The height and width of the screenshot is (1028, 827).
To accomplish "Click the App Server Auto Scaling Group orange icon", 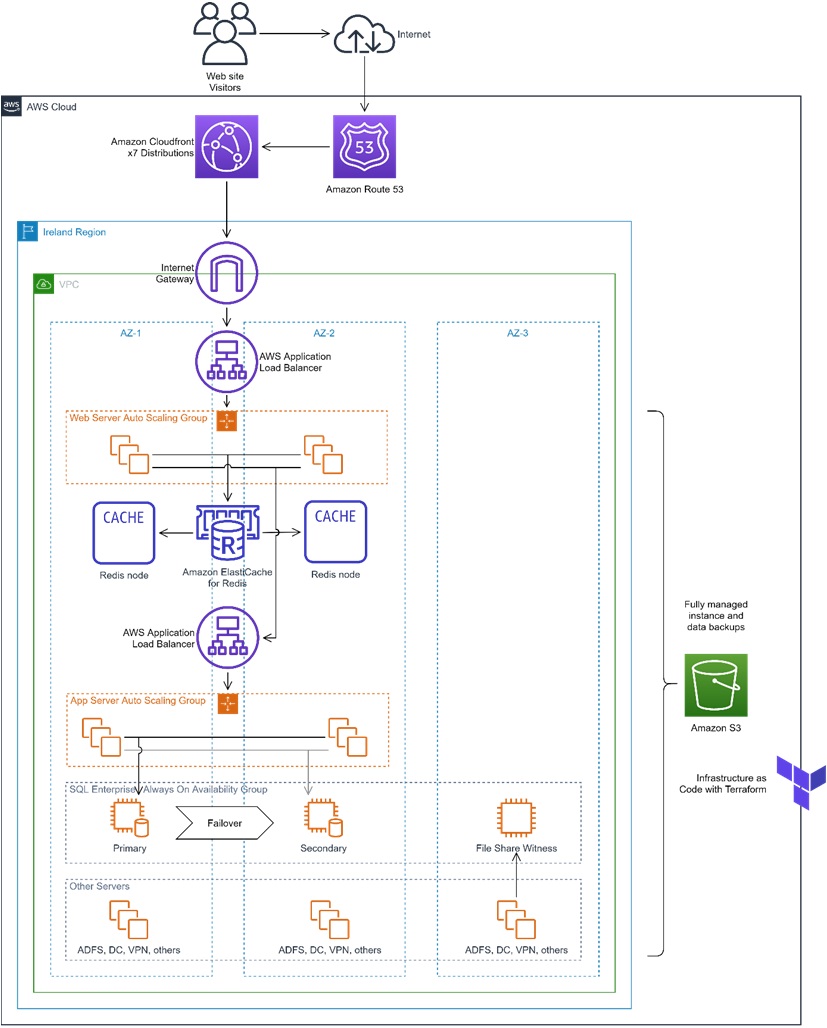I will tap(228, 703).
